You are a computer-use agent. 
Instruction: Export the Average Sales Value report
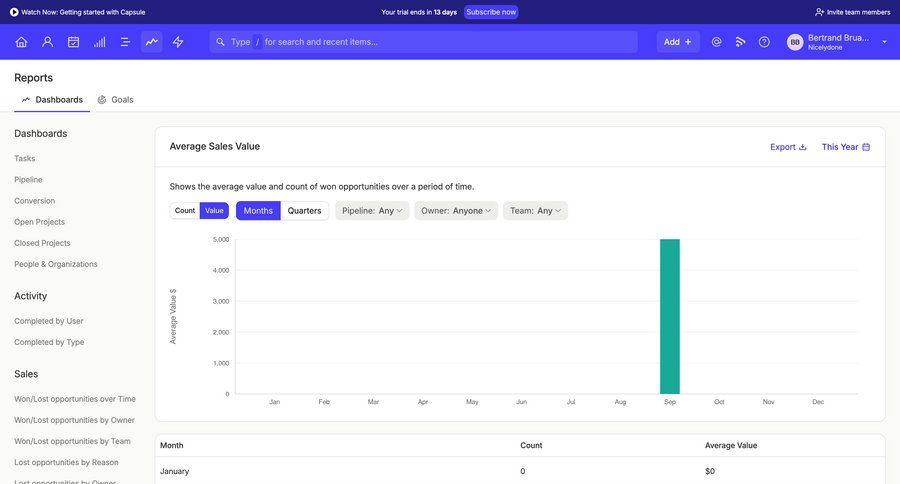[x=788, y=147]
